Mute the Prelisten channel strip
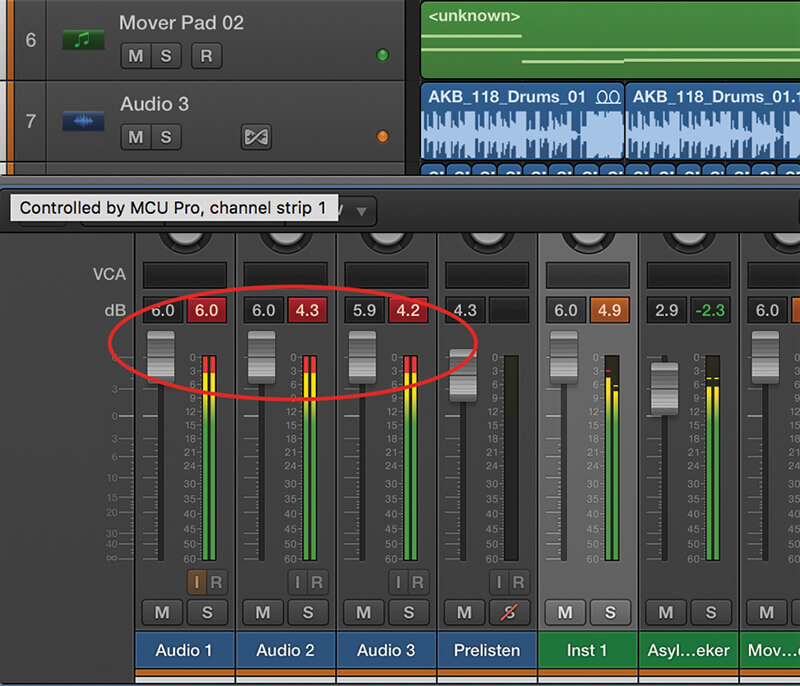 464,613
